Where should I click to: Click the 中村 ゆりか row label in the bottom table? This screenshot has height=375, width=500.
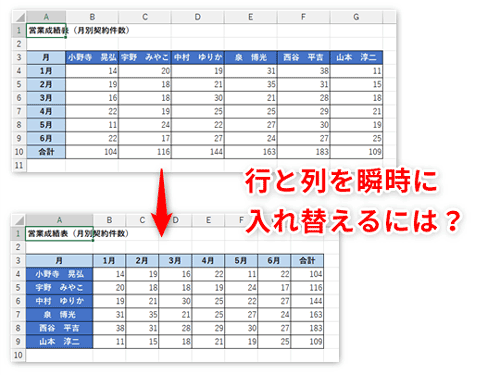(59, 301)
